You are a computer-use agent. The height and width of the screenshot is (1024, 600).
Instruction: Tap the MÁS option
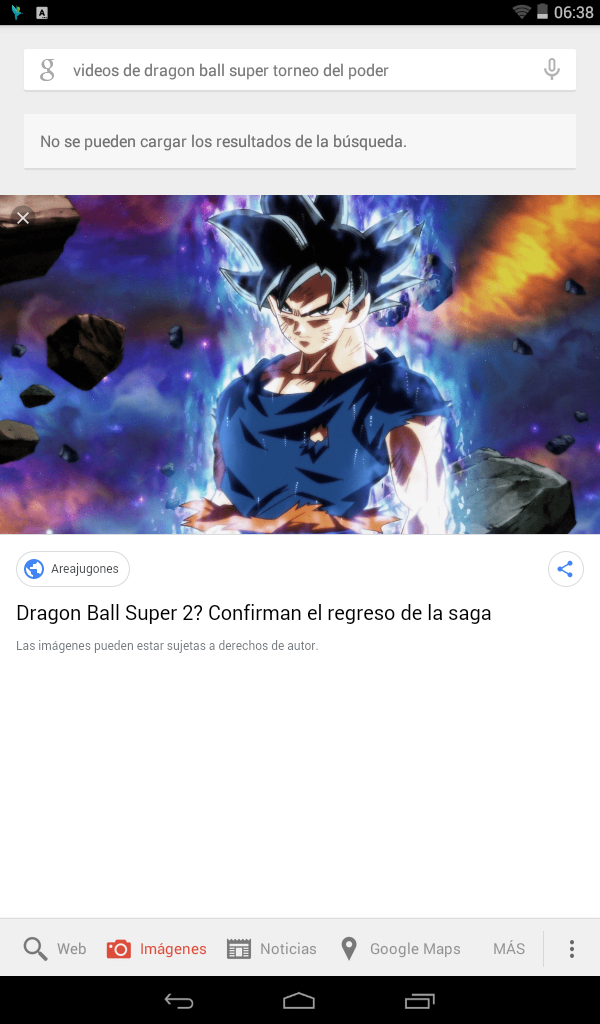(509, 948)
